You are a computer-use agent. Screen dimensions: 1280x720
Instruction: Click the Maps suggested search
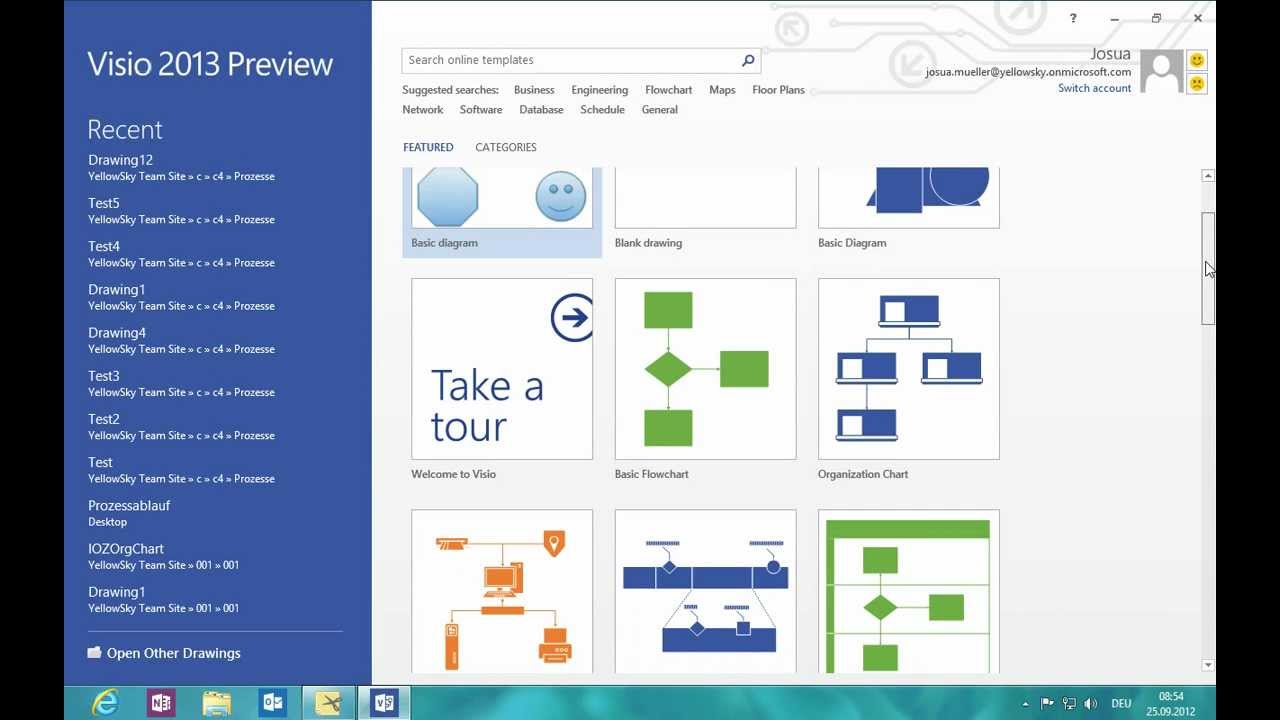[x=722, y=90]
